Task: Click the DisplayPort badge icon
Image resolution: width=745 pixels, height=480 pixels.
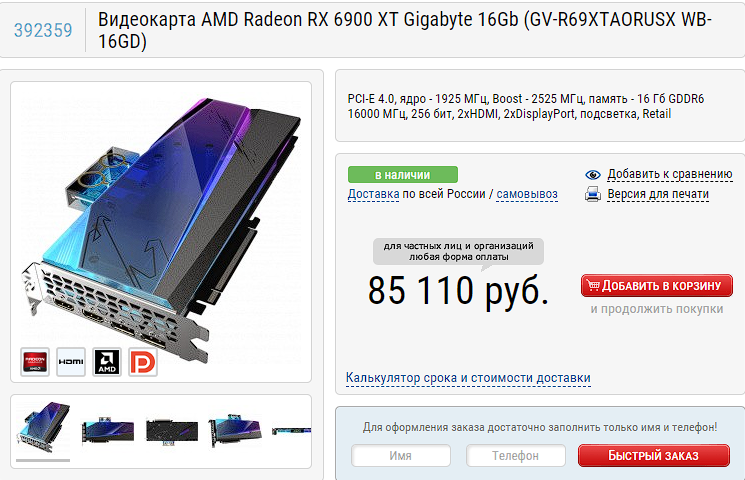Action: 143,362
